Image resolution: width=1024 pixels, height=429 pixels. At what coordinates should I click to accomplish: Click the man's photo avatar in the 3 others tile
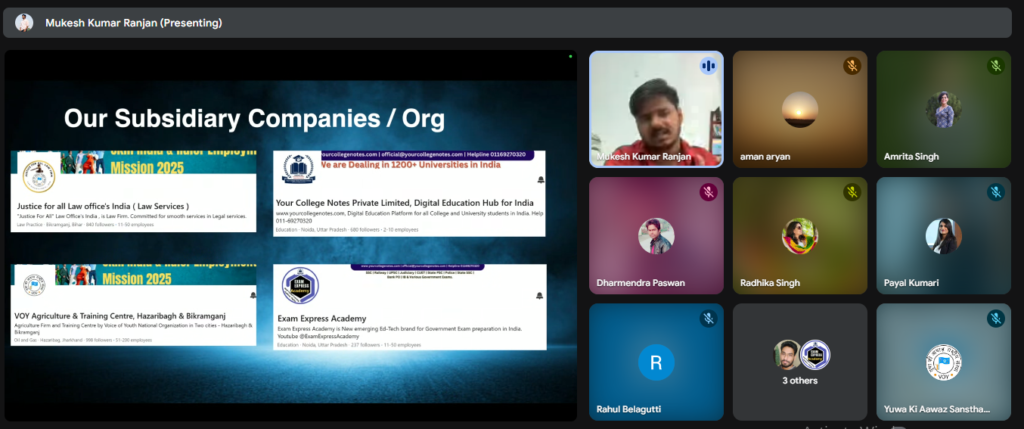(787, 355)
